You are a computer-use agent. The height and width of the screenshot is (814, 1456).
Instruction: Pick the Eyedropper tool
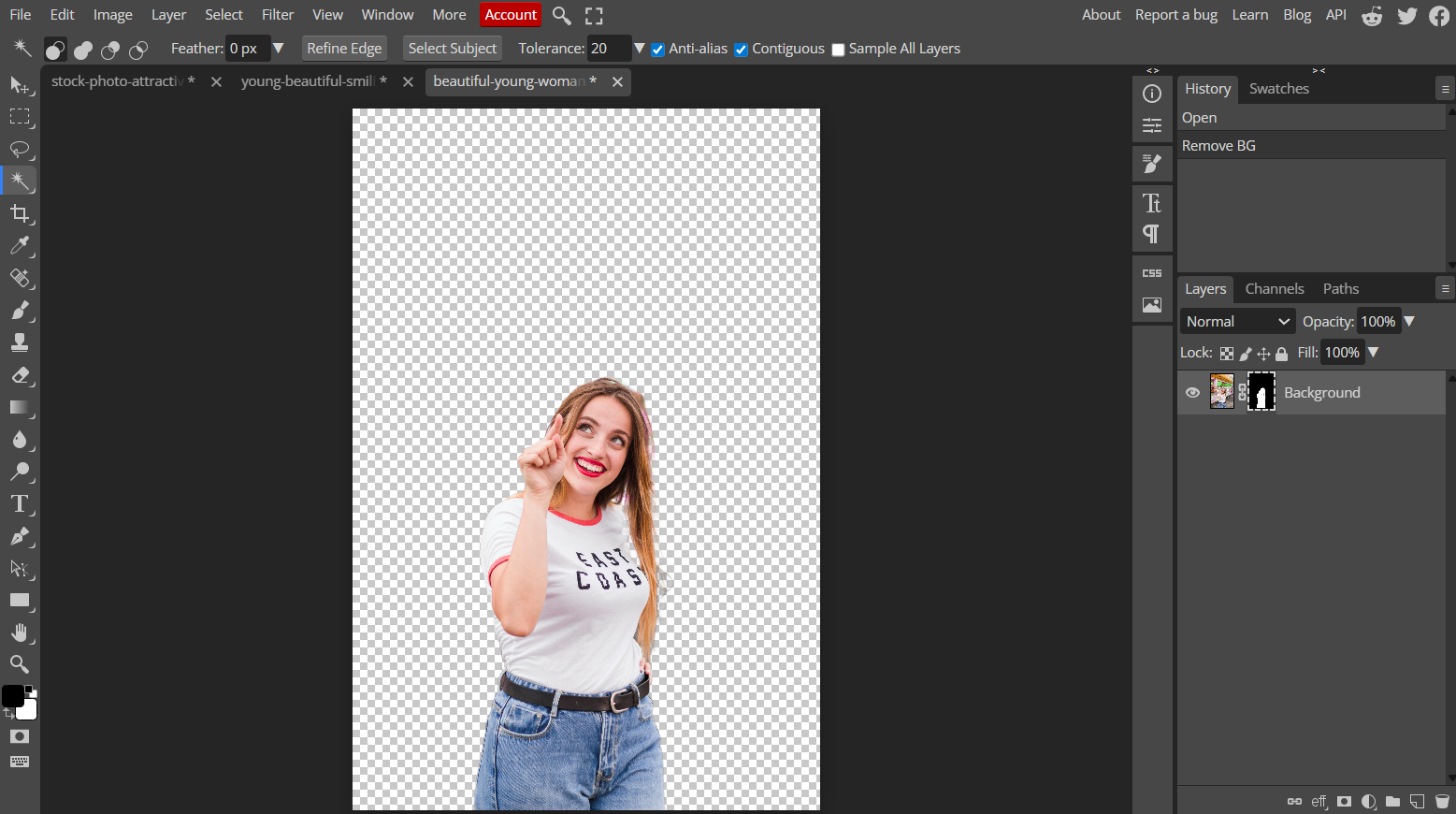point(21,246)
